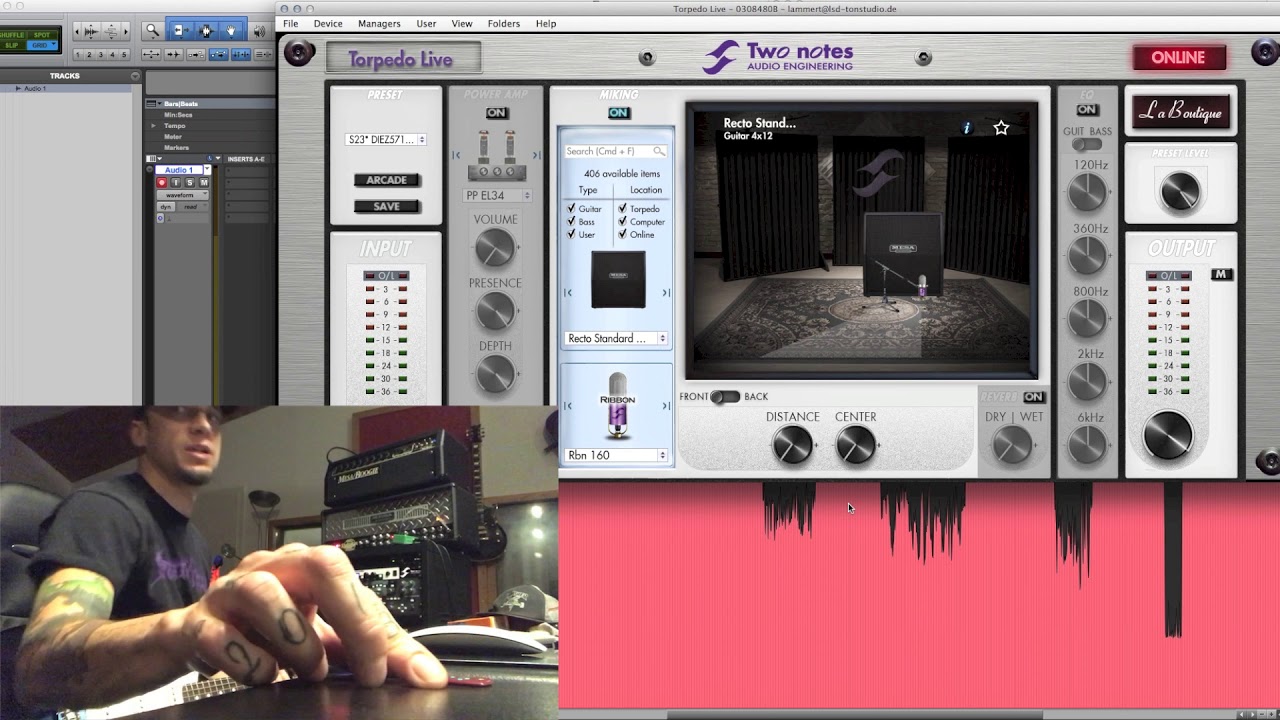Open the User menu
The width and height of the screenshot is (1280, 720).
426,23
